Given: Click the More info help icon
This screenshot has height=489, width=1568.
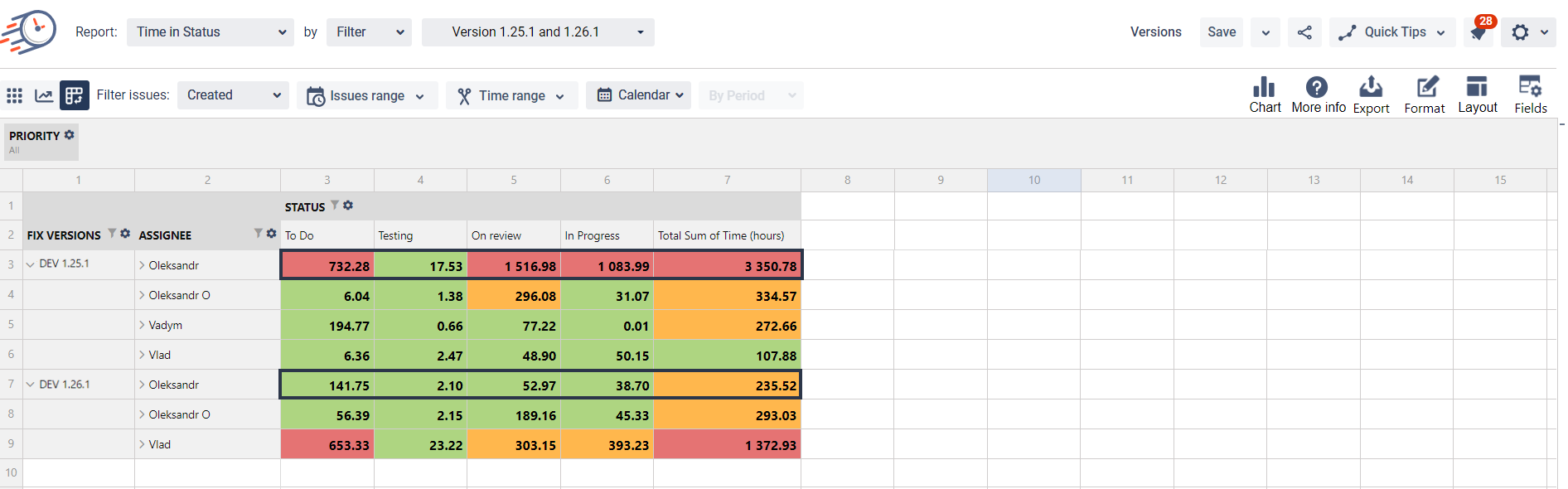Looking at the screenshot, I should click(1317, 88).
